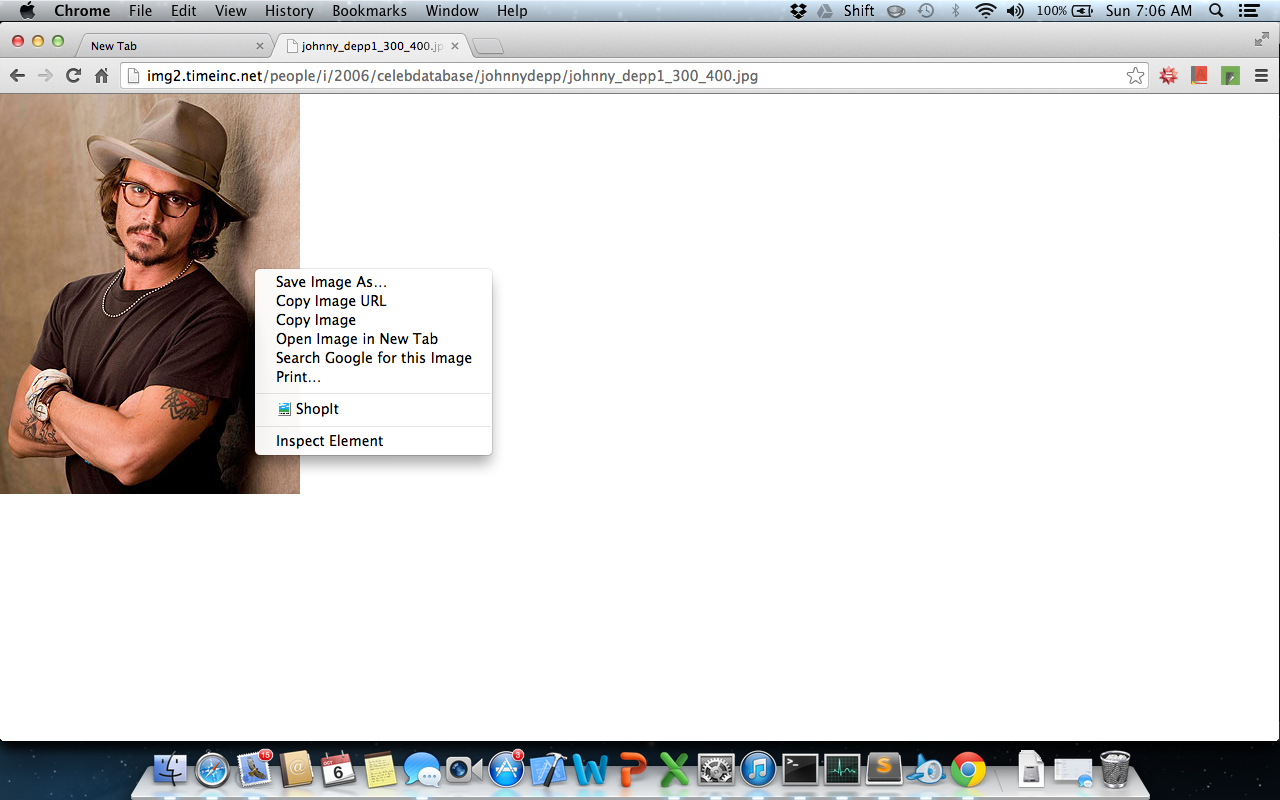Screen dimensions: 1280x800
Task: Open the home page via house icon
Action: click(x=101, y=76)
